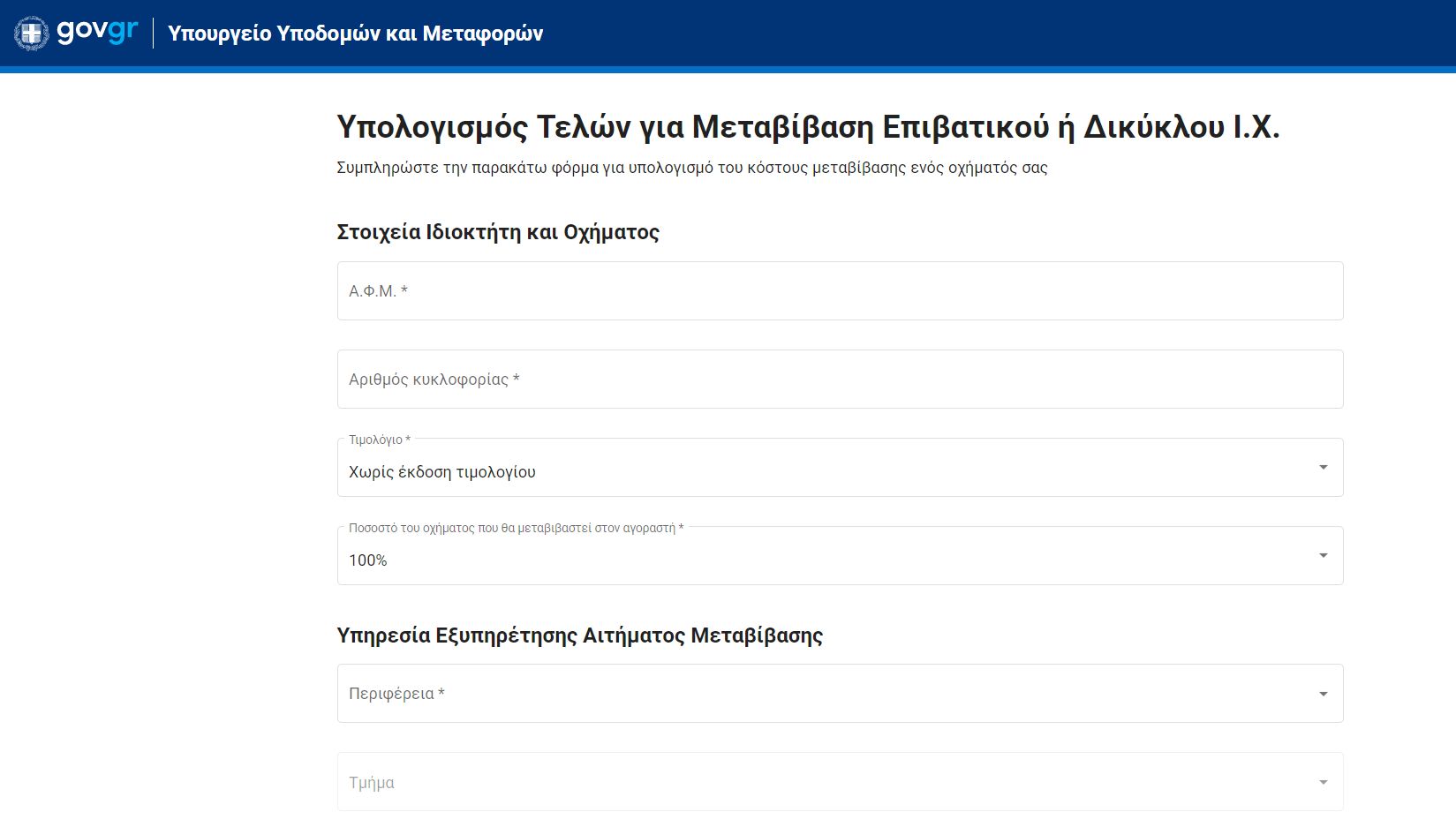Focus the Αριθμός κυκλοφορίας input field
Image resolution: width=1456 pixels, height=827 pixels.
[x=840, y=380]
